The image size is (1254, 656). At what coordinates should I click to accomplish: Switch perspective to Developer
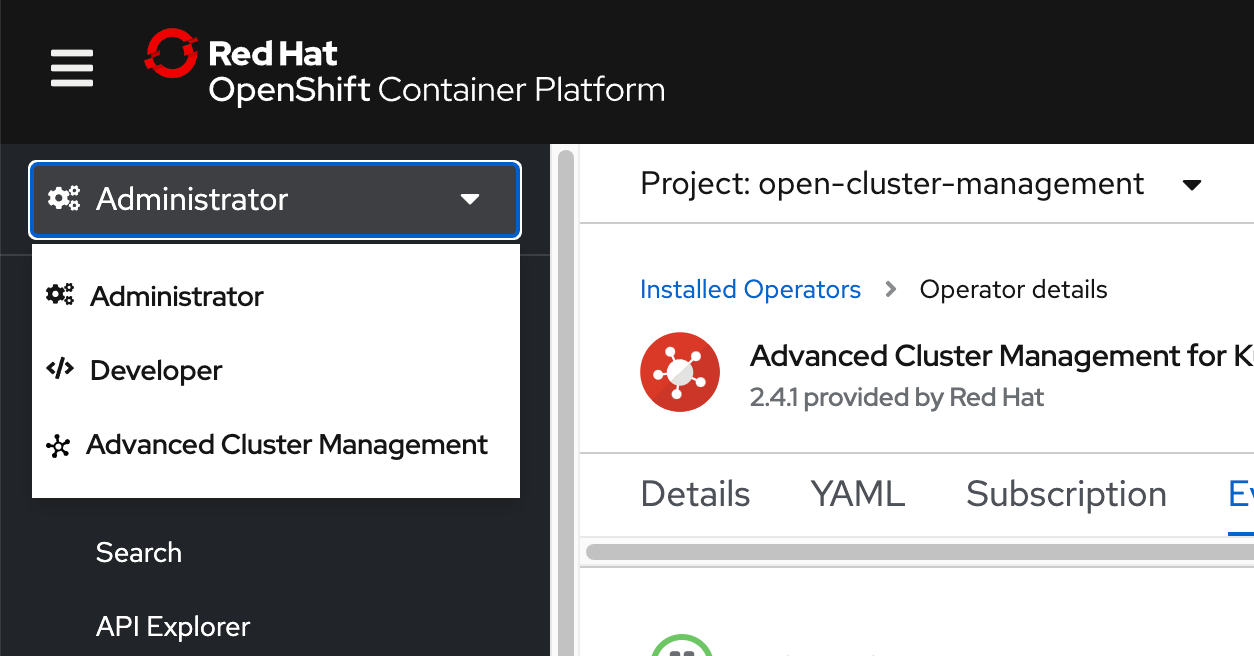[155, 369]
